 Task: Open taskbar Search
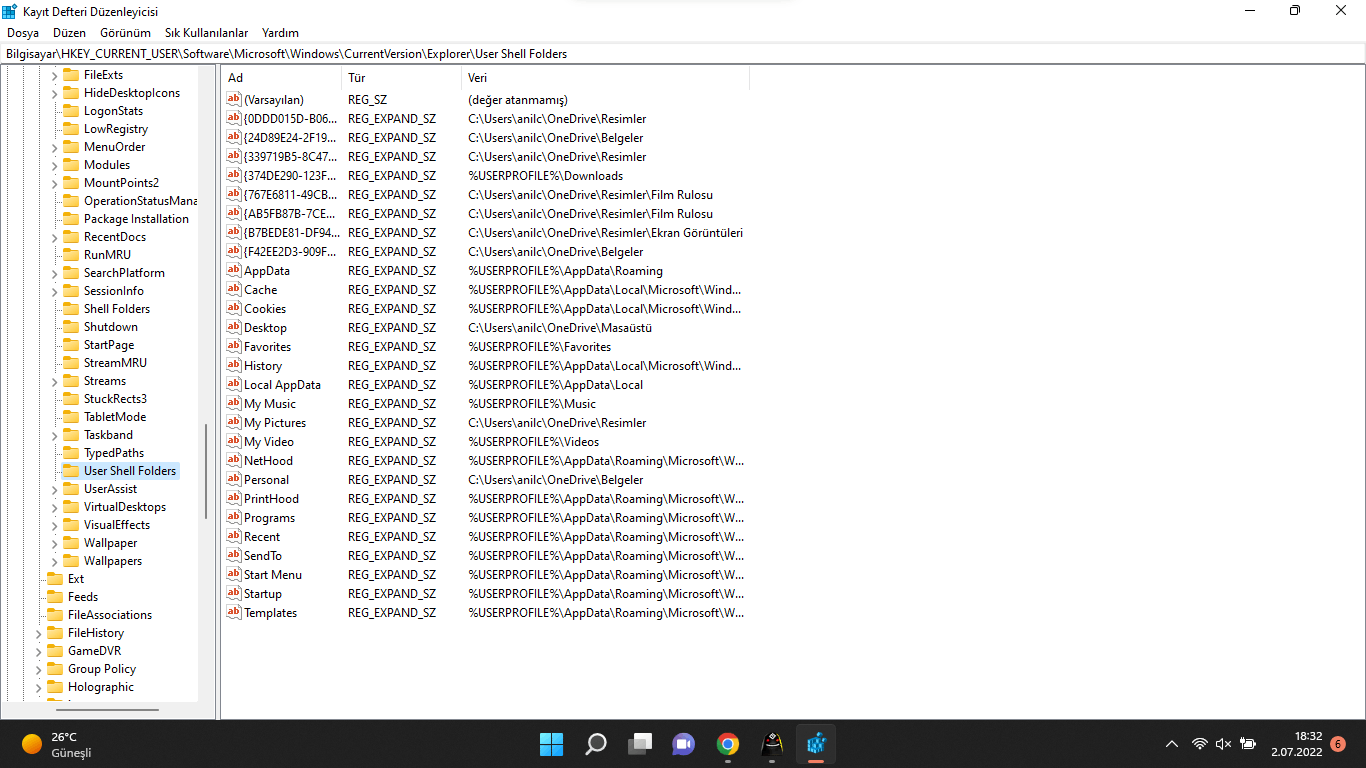[x=595, y=744]
